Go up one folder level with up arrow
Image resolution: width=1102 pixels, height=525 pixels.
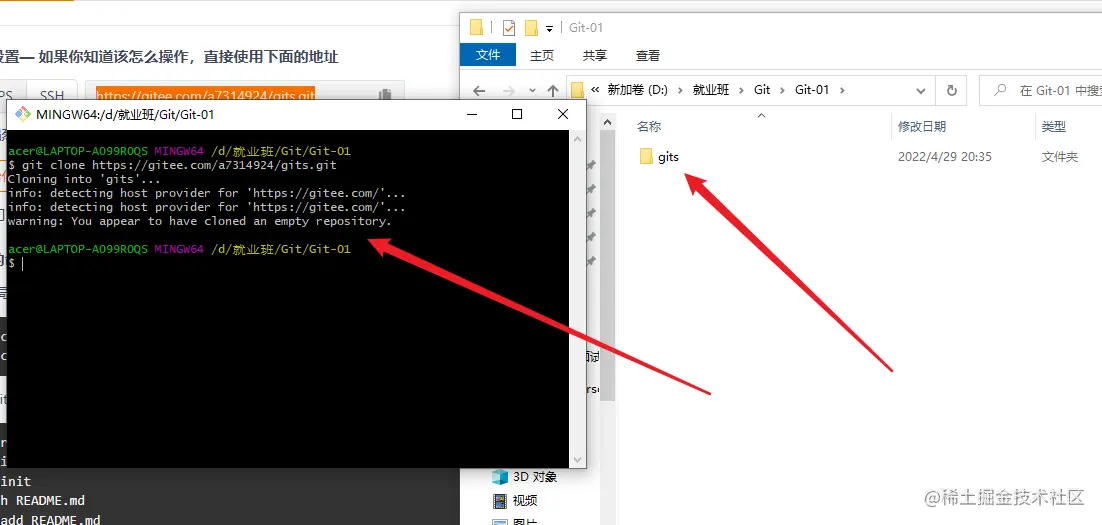553,91
